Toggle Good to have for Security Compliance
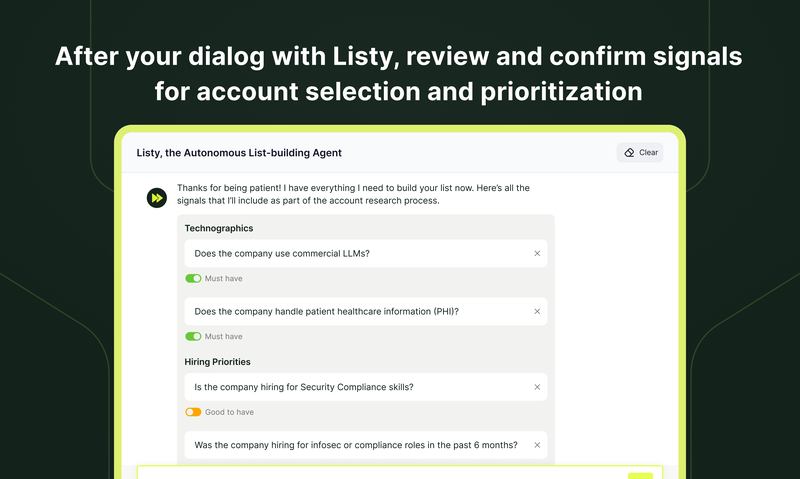Image resolution: width=800 pixels, height=479 pixels. (193, 412)
